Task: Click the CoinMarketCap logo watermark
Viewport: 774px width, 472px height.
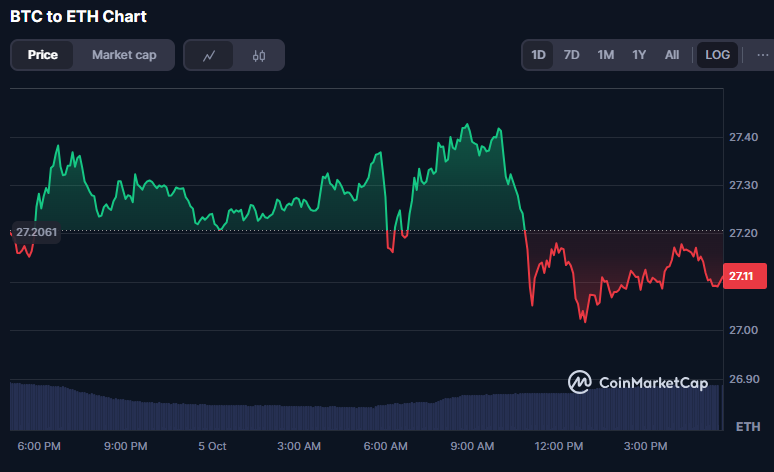Action: point(638,381)
